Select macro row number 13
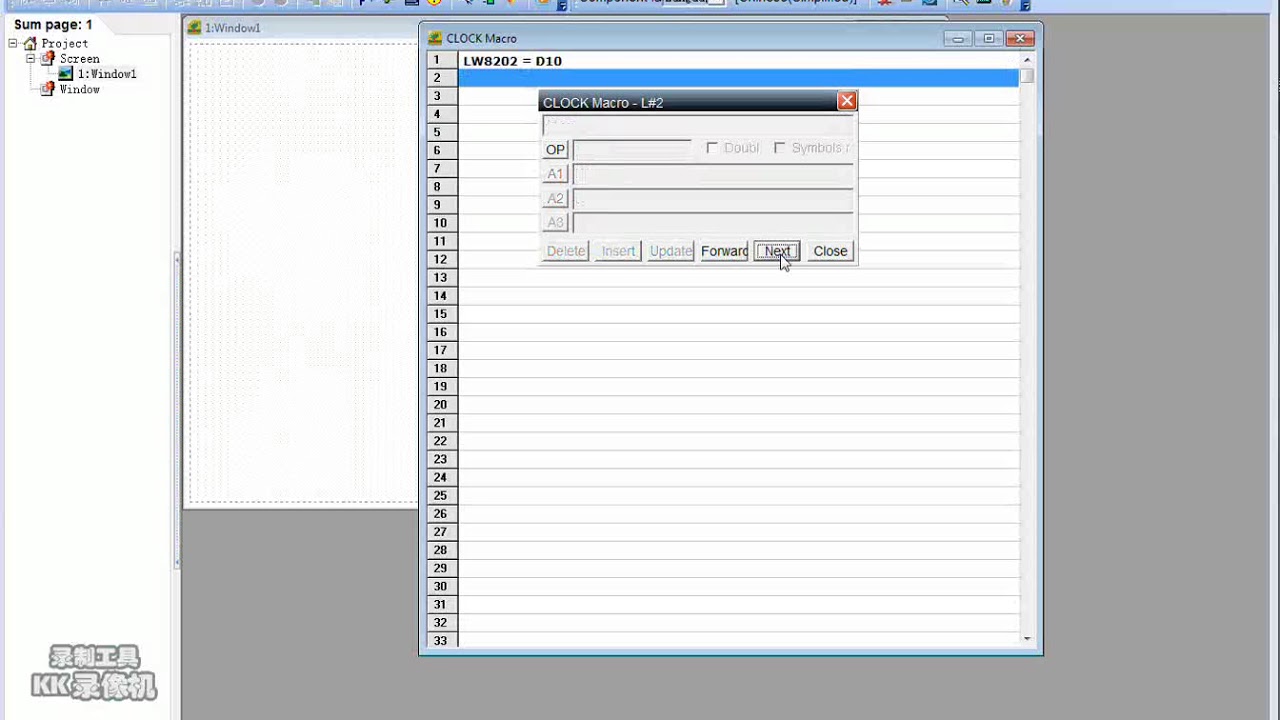Screen dimensions: 1280x720 pos(440,277)
